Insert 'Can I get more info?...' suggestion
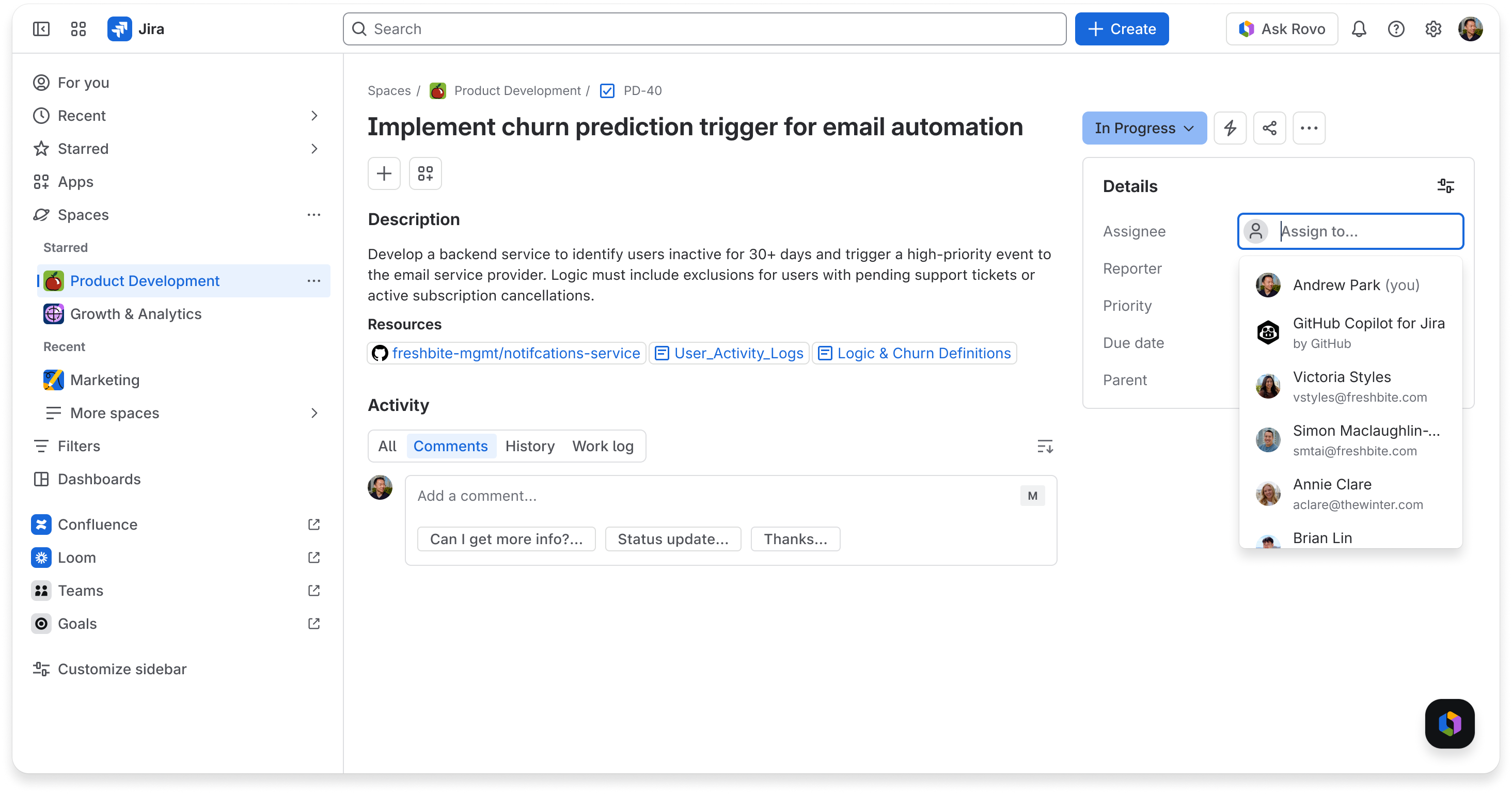This screenshot has height=794, width=1512. pos(506,539)
